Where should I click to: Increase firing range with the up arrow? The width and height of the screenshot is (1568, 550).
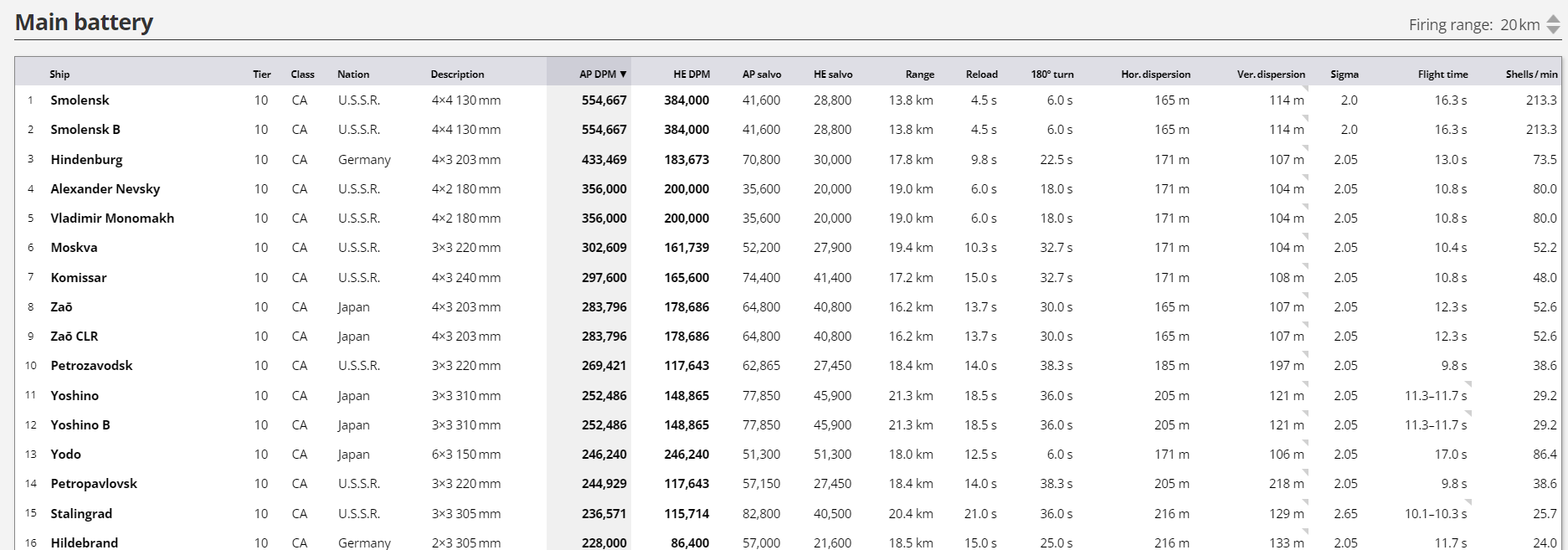click(1553, 19)
